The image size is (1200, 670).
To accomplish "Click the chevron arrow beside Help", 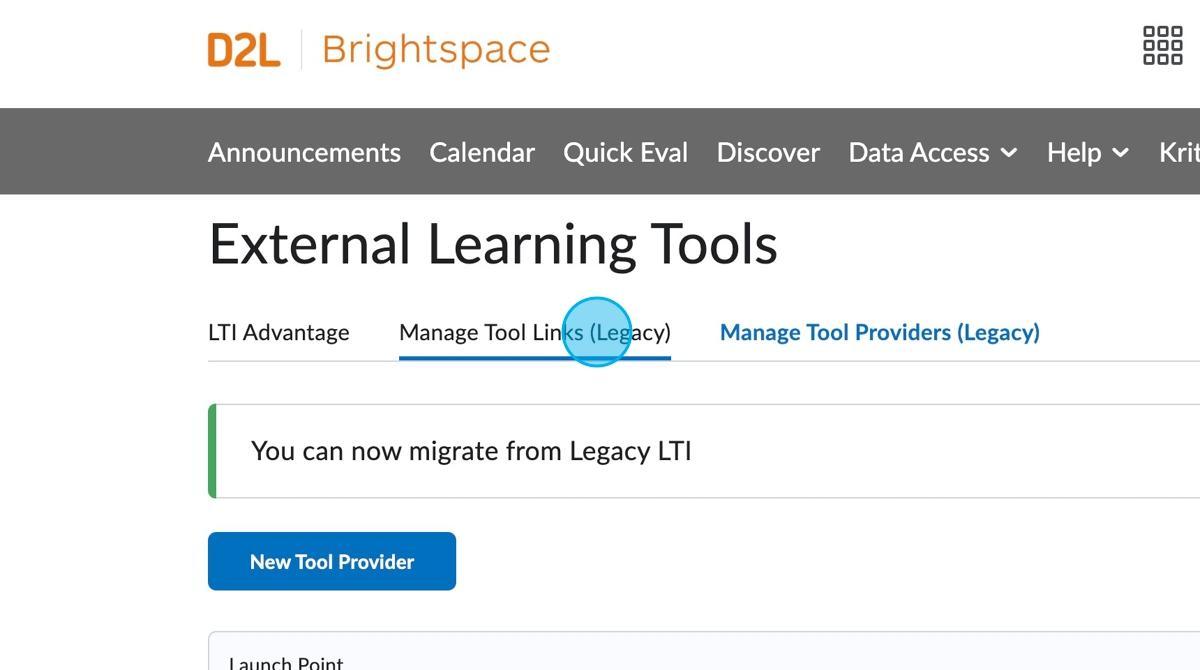I will pos(1120,153).
